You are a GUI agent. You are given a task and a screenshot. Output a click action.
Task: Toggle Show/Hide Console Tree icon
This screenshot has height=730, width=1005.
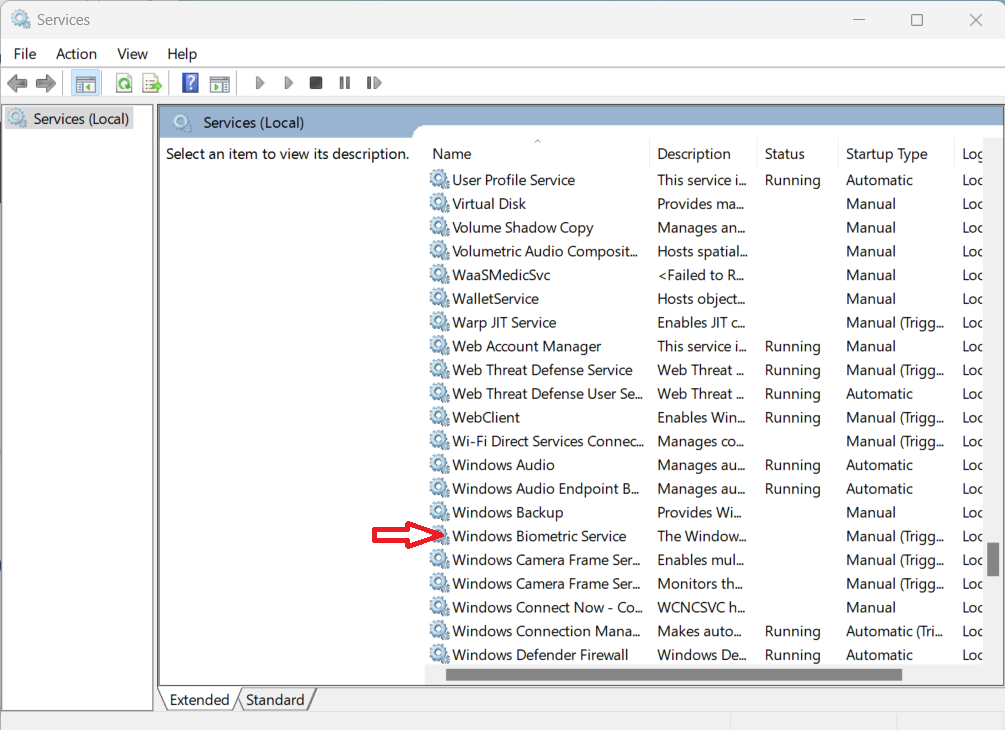(86, 83)
